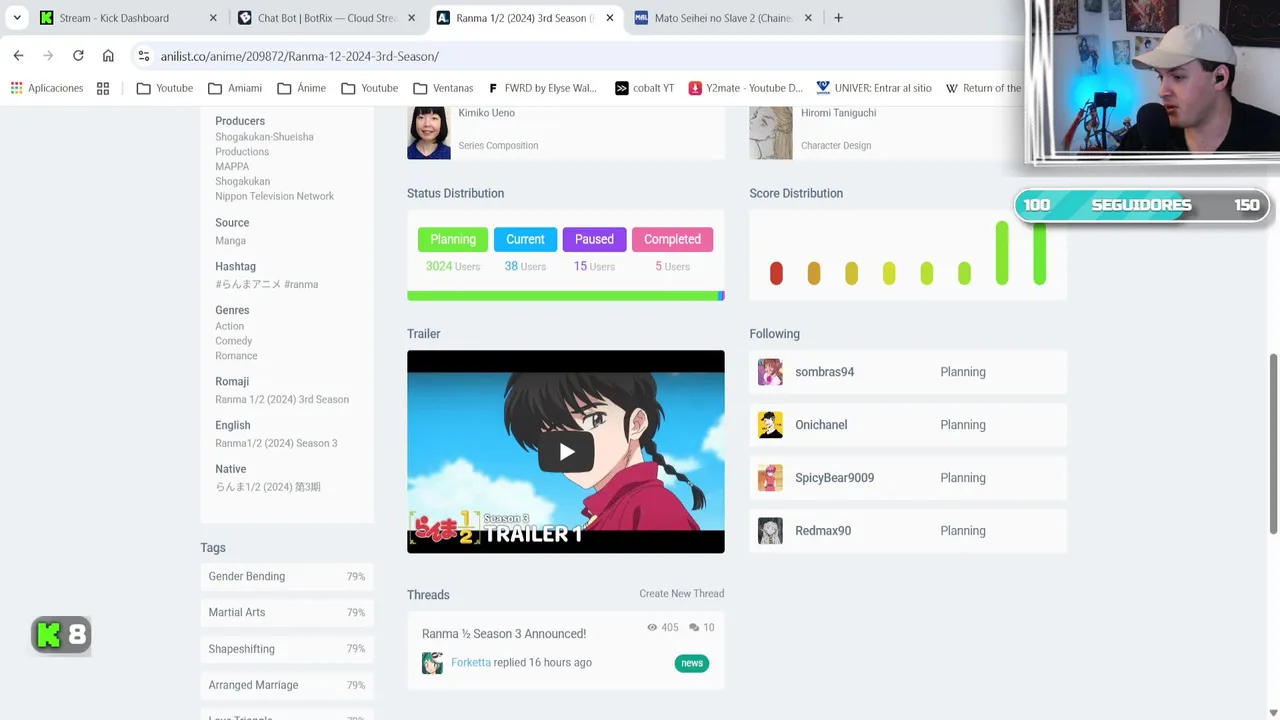The image size is (1280, 720).
Task: Open browser home page
Action: pyautogui.click(x=108, y=56)
